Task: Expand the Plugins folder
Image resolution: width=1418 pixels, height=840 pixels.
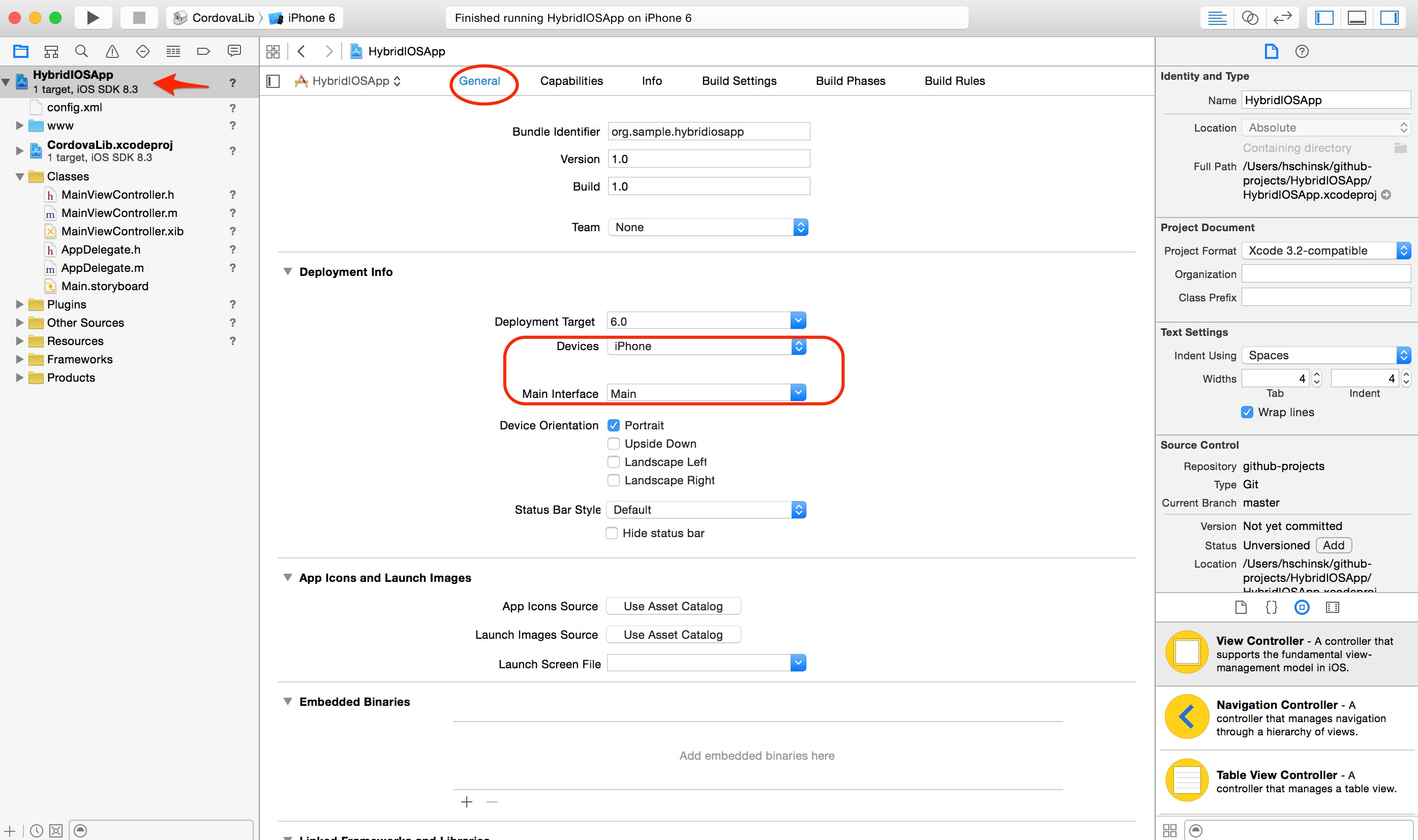Action: 20,304
